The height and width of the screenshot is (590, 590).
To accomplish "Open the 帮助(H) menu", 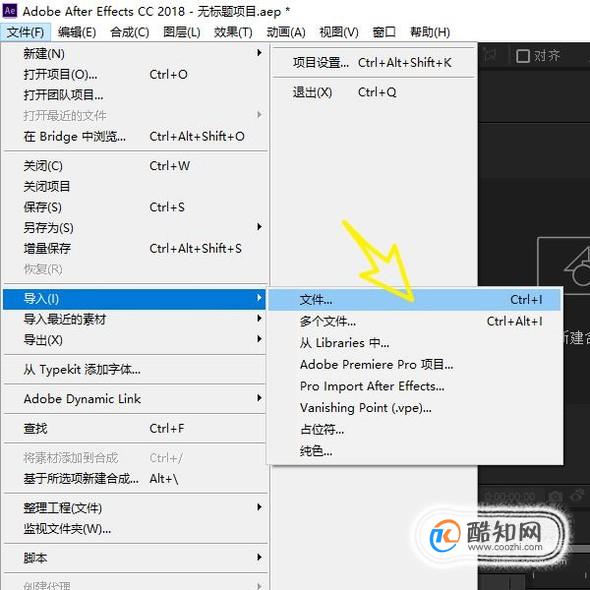I will tap(430, 32).
